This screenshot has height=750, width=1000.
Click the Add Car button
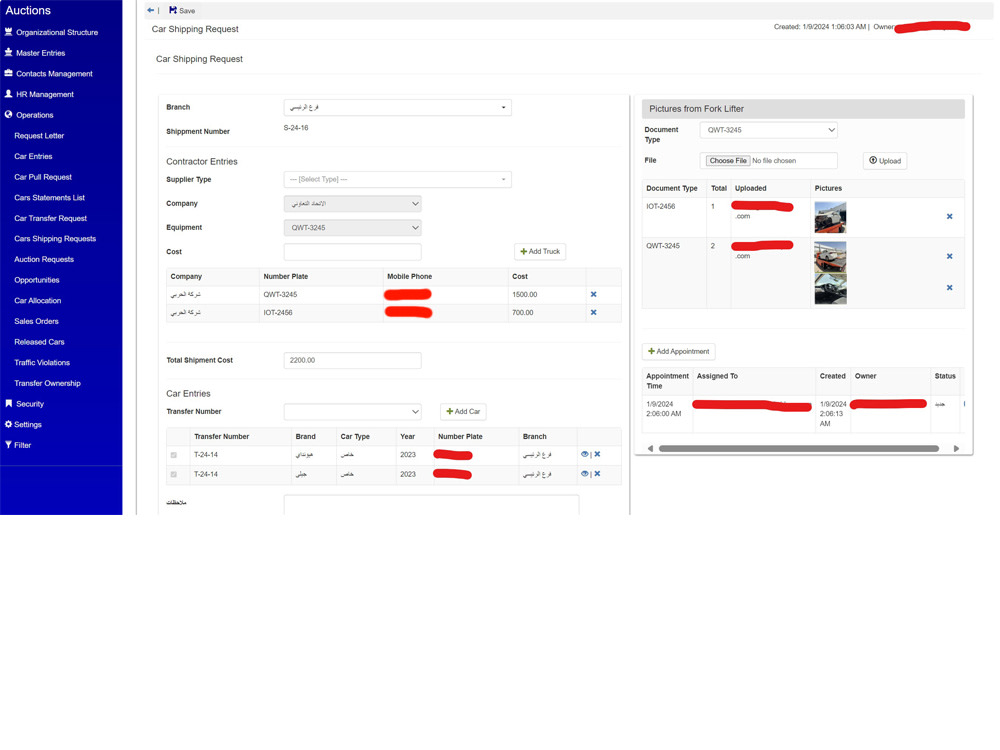tap(464, 412)
